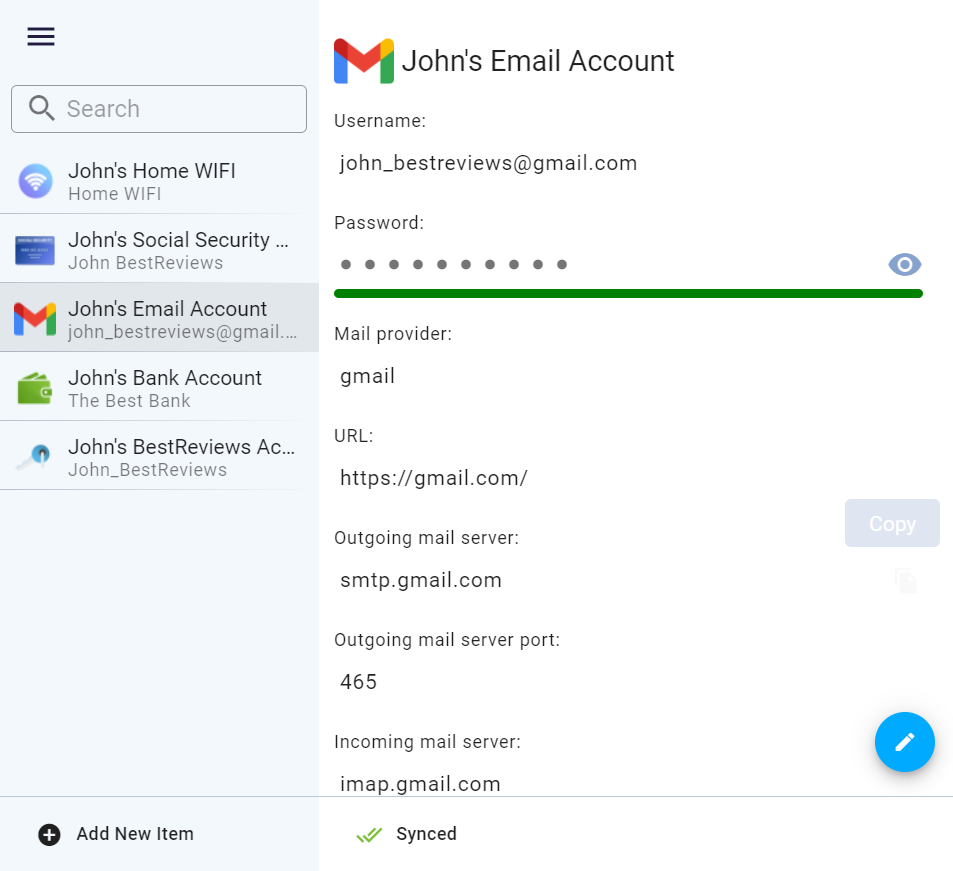Click the key icon for John's BestReviews Account
The image size is (953, 871).
(x=35, y=456)
